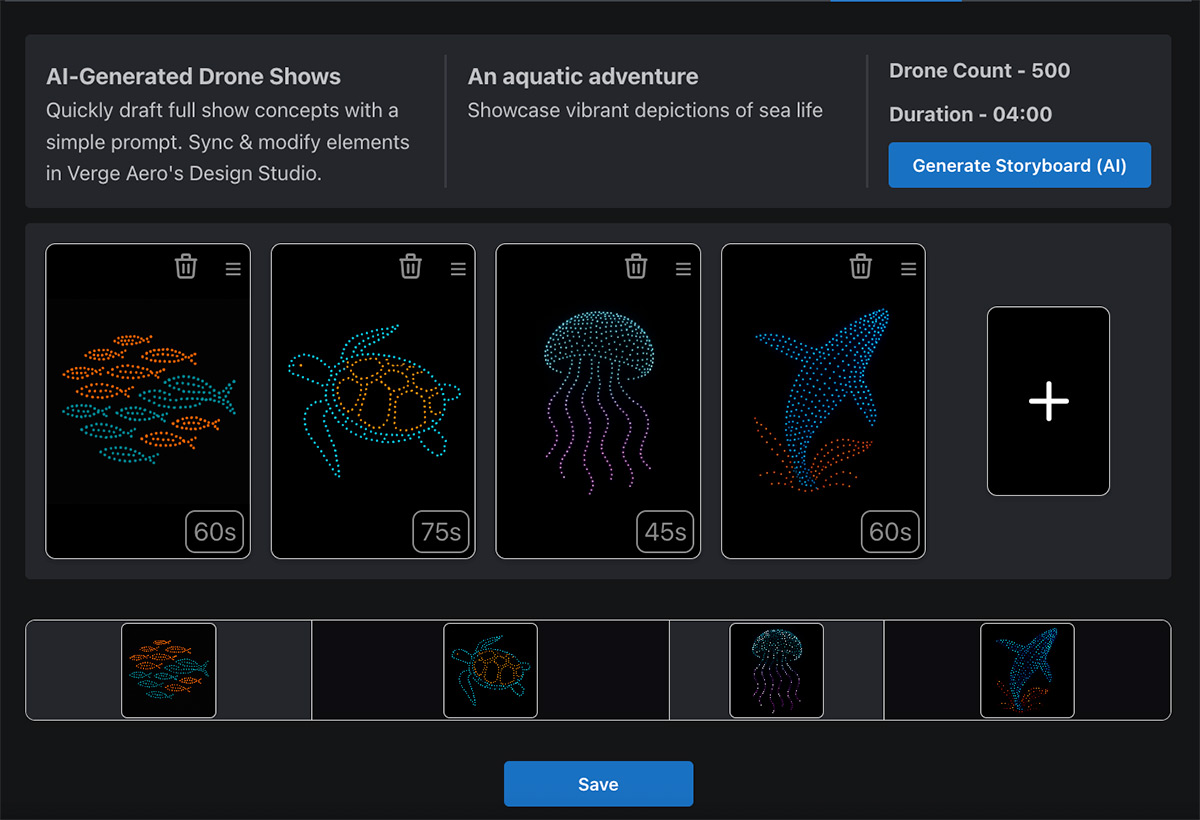
Task: Open the fish school card menu
Action: pos(233,269)
